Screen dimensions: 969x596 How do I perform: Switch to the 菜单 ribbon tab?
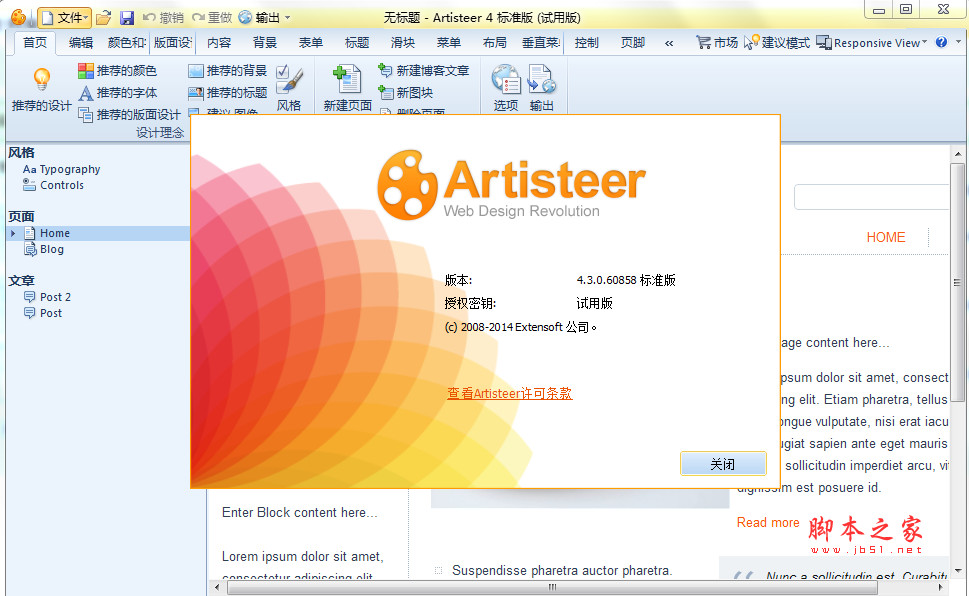click(x=449, y=43)
